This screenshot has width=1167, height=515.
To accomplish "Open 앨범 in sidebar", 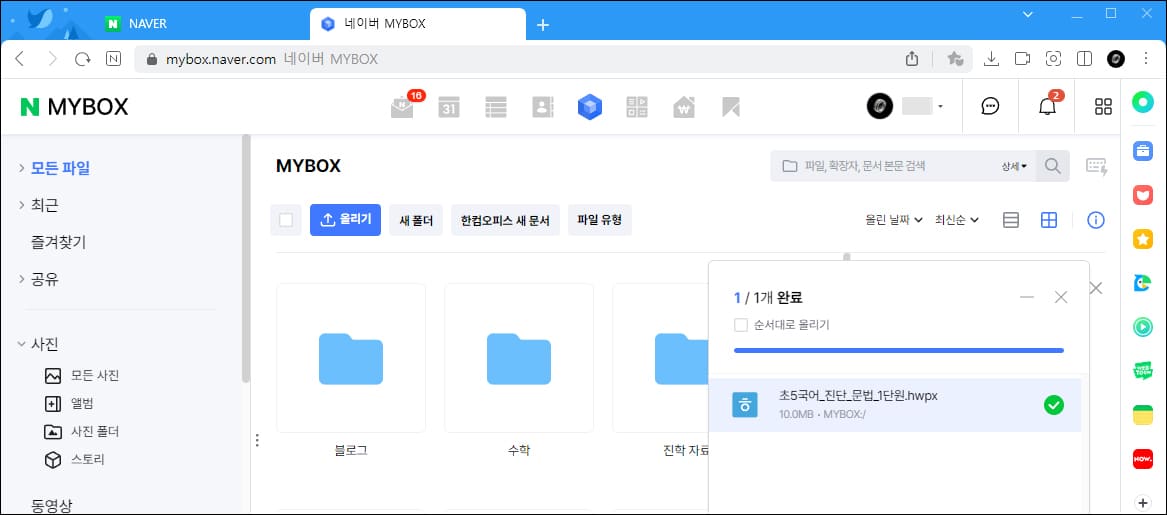I will [82, 404].
